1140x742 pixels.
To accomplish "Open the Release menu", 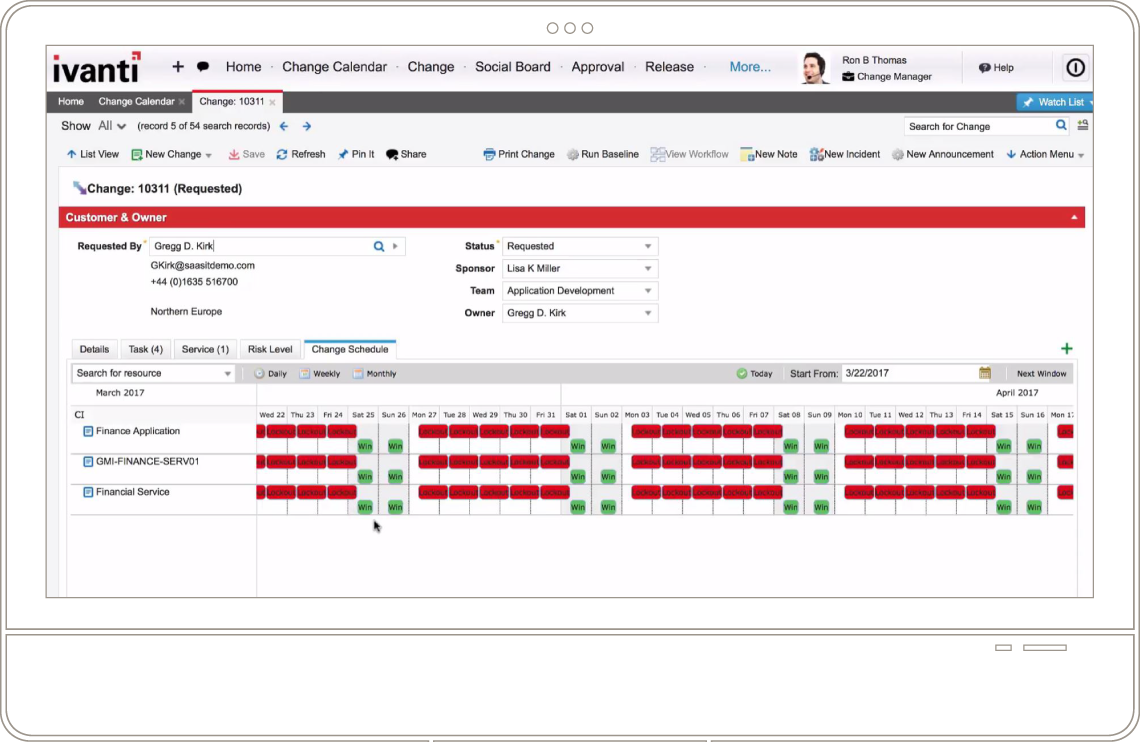I will coord(670,67).
